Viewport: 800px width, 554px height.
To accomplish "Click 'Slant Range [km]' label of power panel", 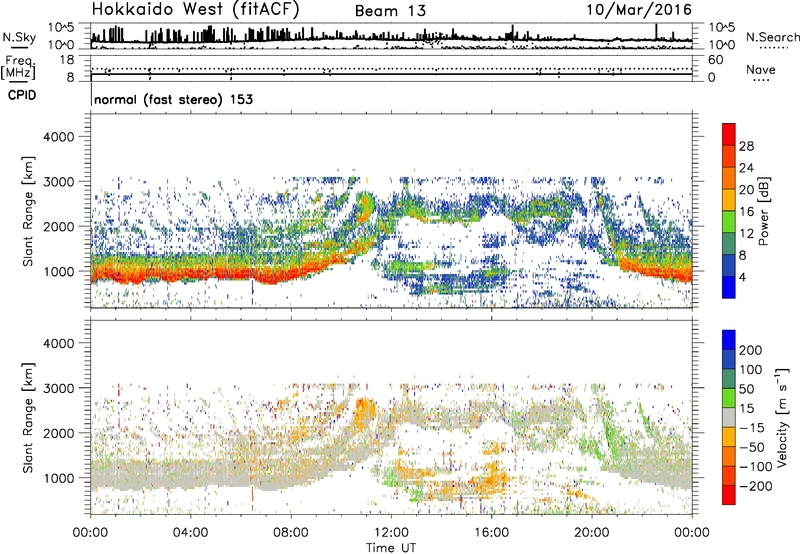I will point(28,211).
